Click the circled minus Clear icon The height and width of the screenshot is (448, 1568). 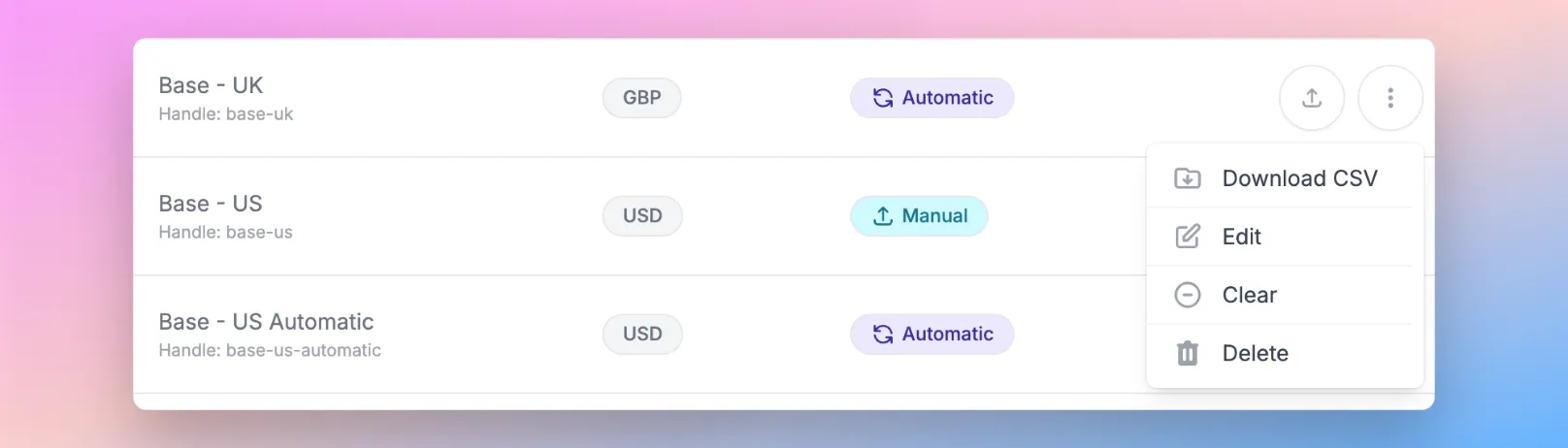click(x=1188, y=295)
